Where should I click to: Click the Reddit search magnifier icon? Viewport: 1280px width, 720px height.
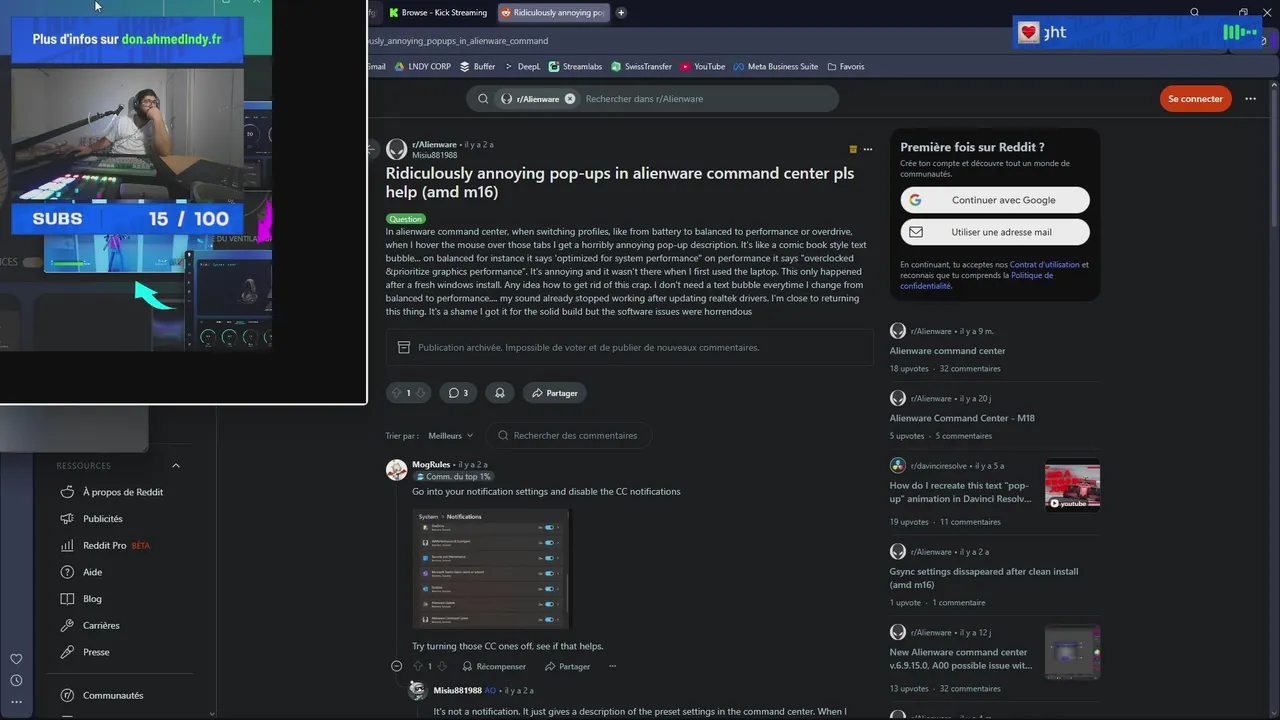pyautogui.click(x=483, y=99)
